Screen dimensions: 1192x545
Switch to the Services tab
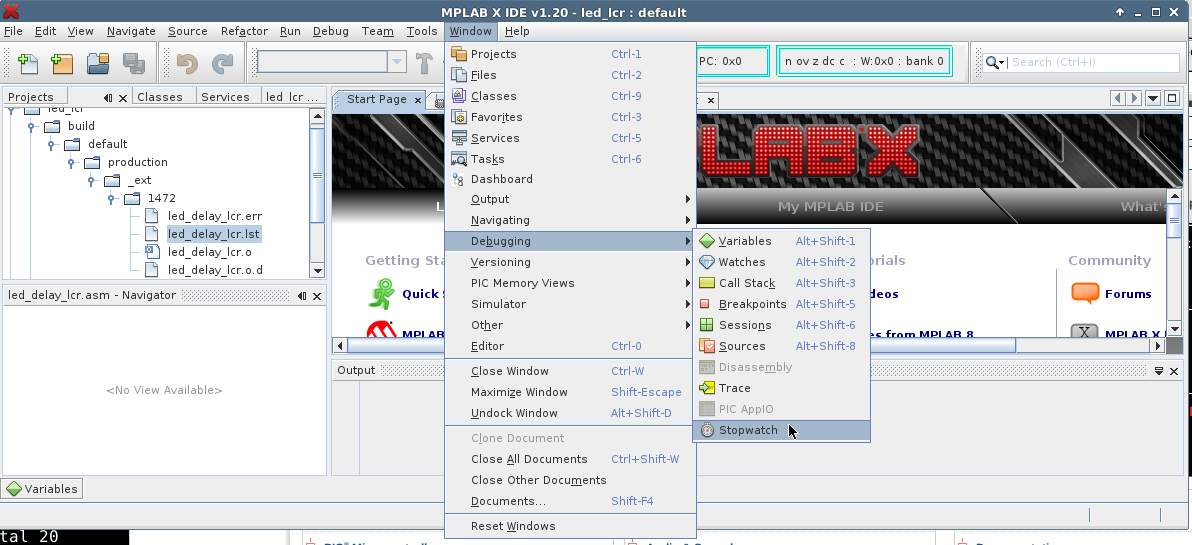[225, 97]
